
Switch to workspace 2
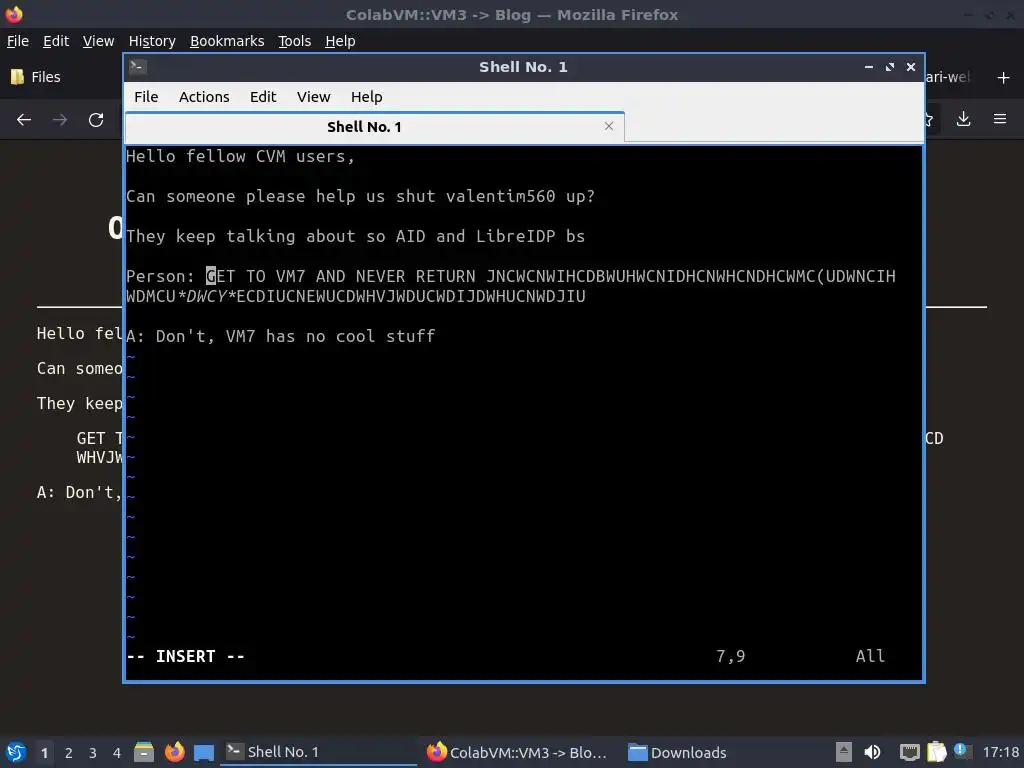(69, 752)
